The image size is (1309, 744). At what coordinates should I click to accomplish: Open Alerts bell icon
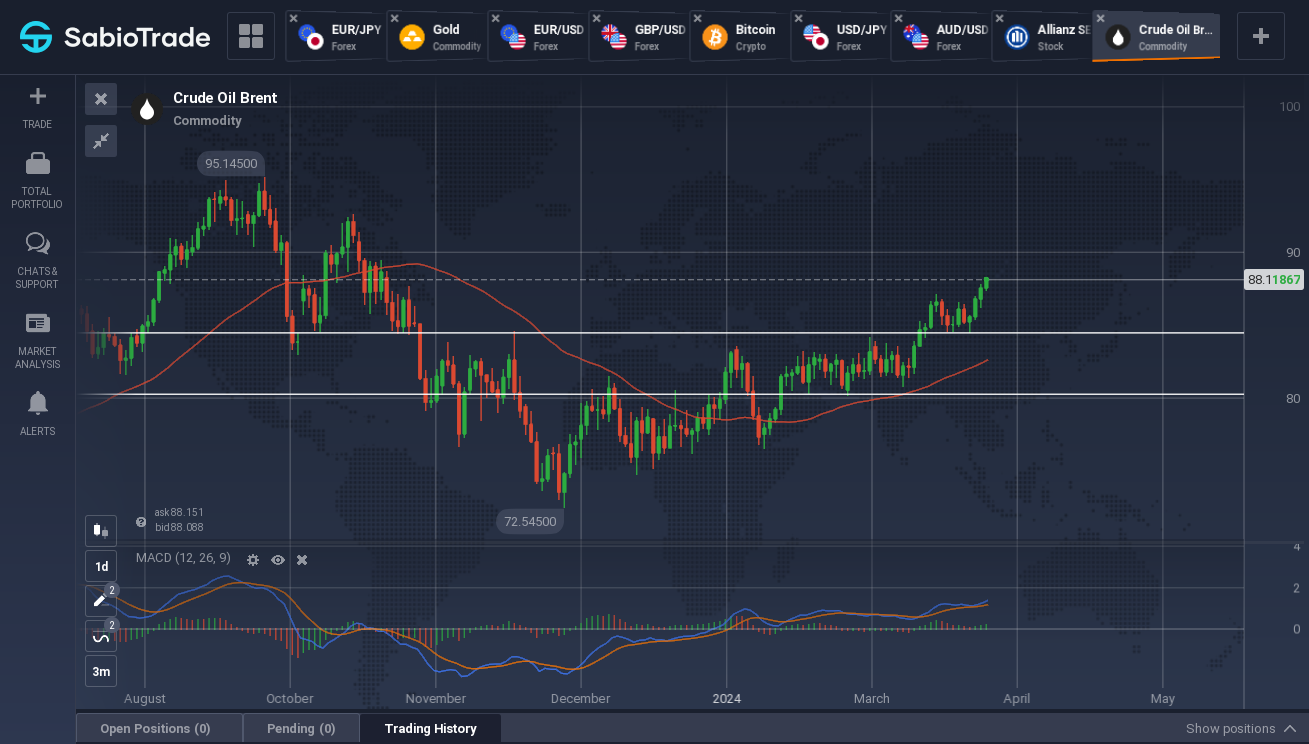37,403
